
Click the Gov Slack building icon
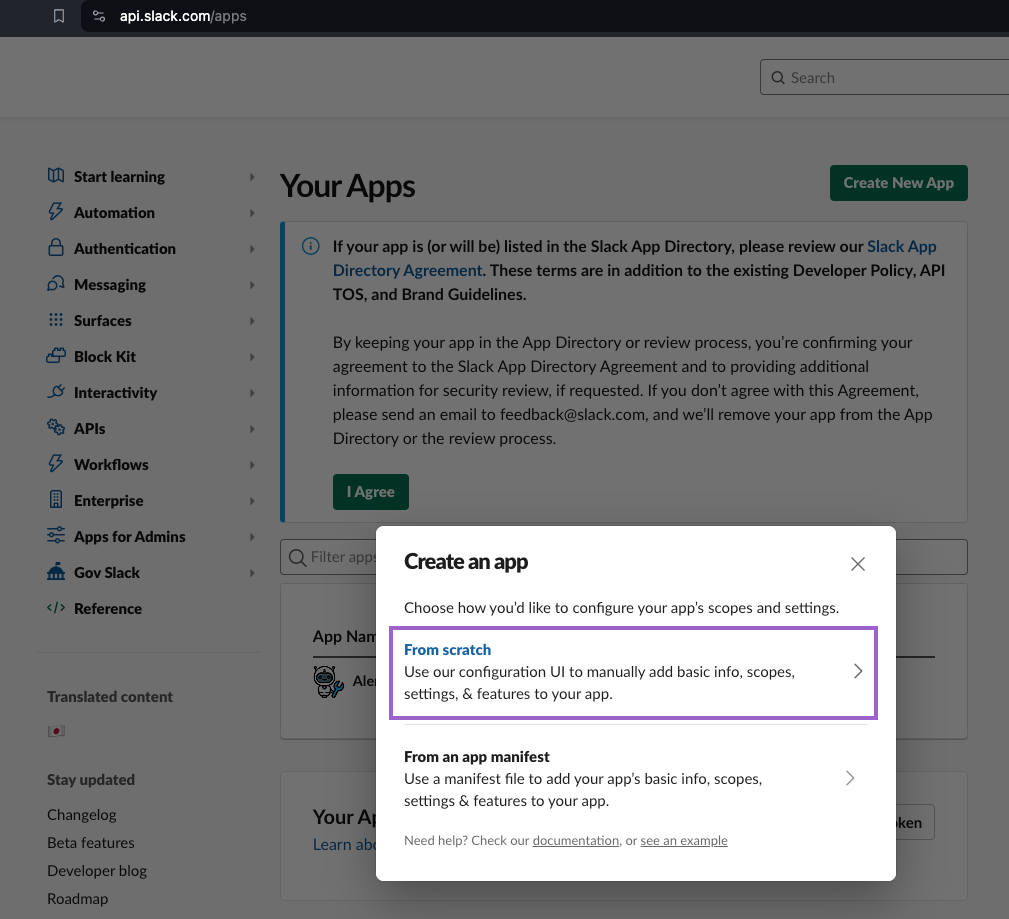point(56,572)
